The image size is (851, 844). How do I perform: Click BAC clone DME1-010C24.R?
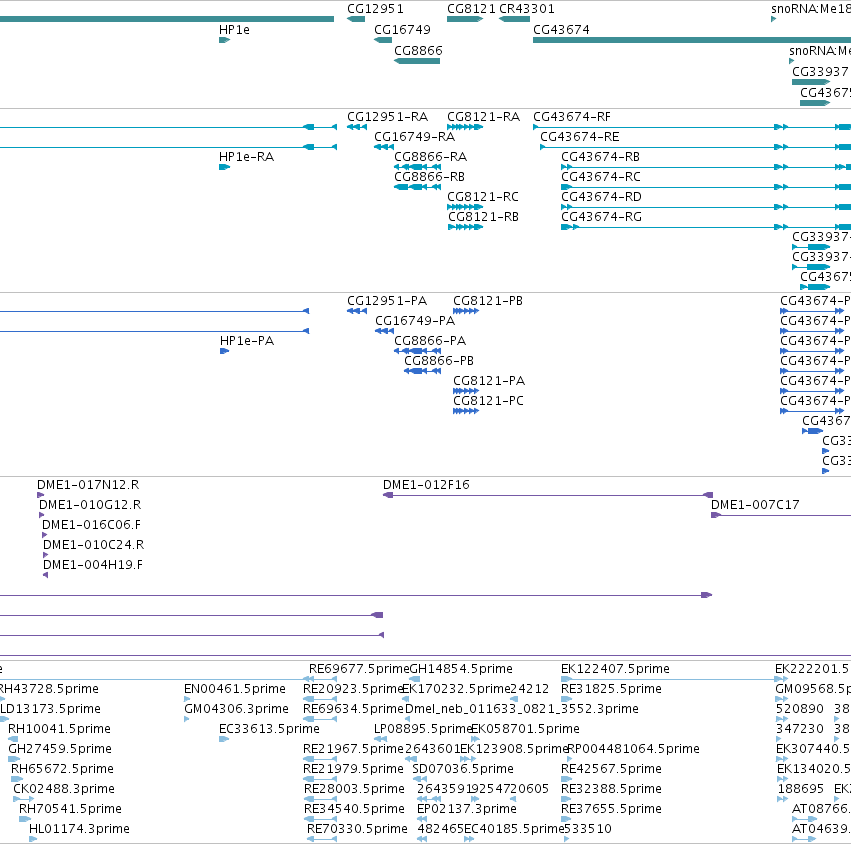[x=93, y=545]
